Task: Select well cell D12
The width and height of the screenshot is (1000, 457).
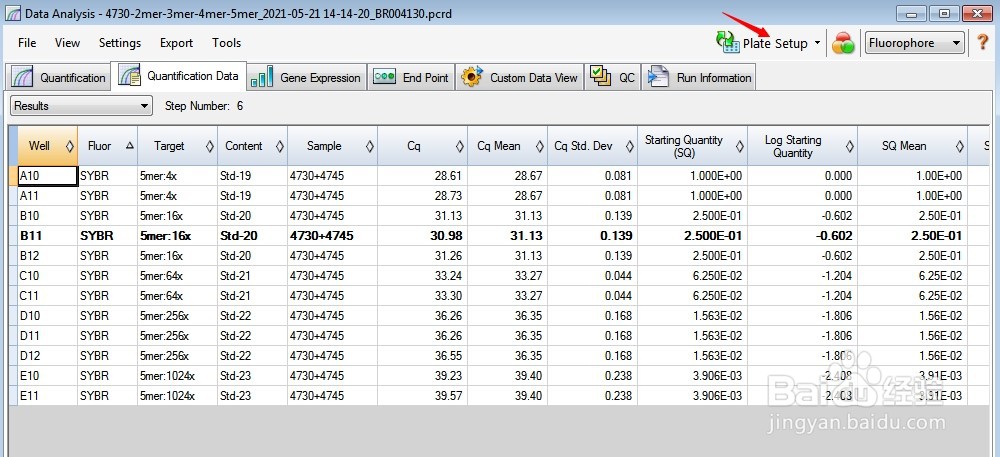Action: click(x=47, y=355)
